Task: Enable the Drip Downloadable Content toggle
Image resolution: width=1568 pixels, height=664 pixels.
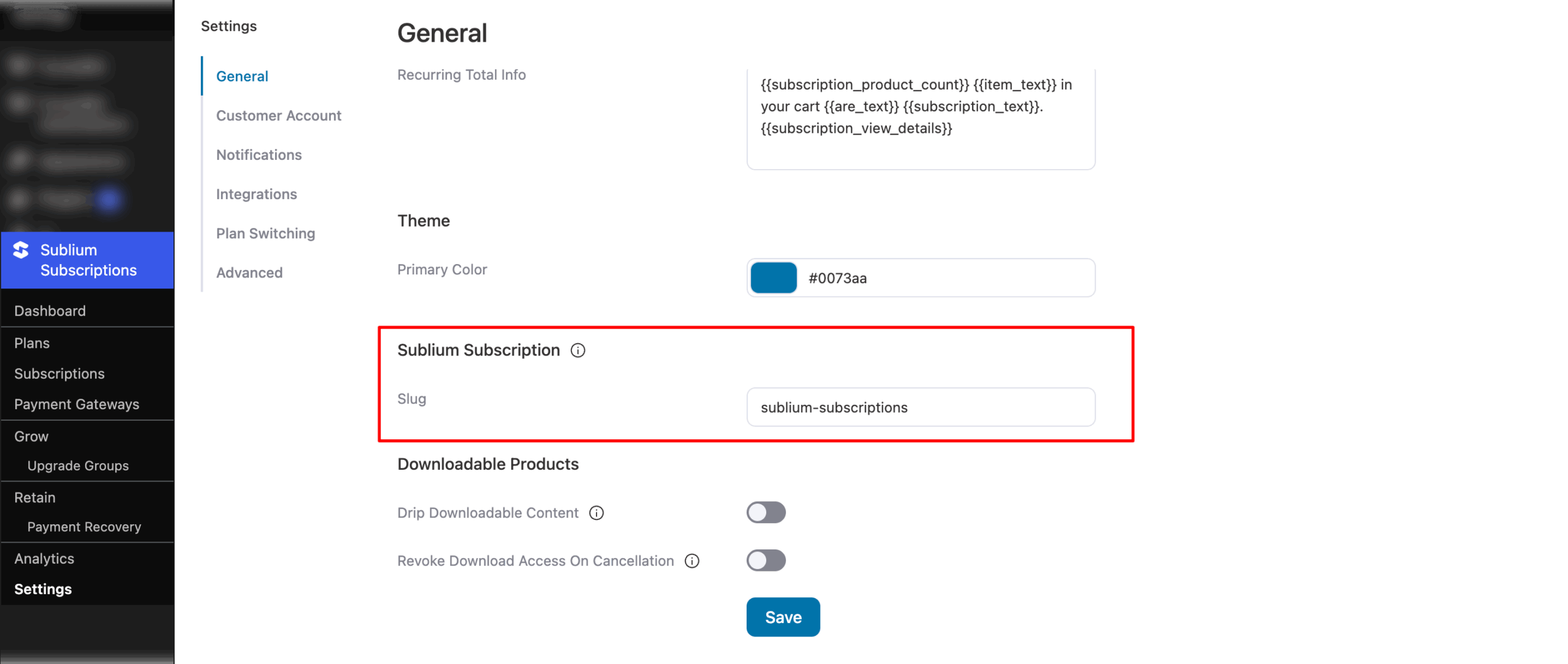Action: 766,512
